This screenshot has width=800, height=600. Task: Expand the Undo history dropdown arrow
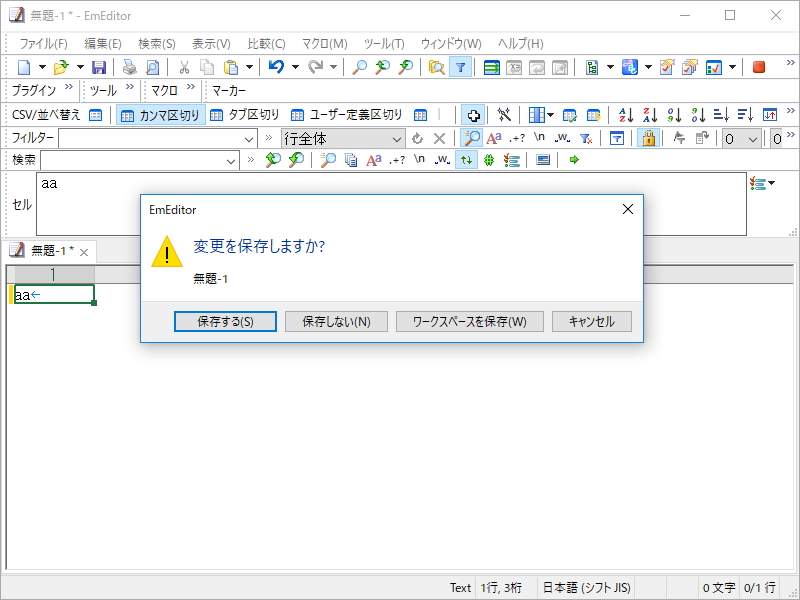(x=295, y=67)
